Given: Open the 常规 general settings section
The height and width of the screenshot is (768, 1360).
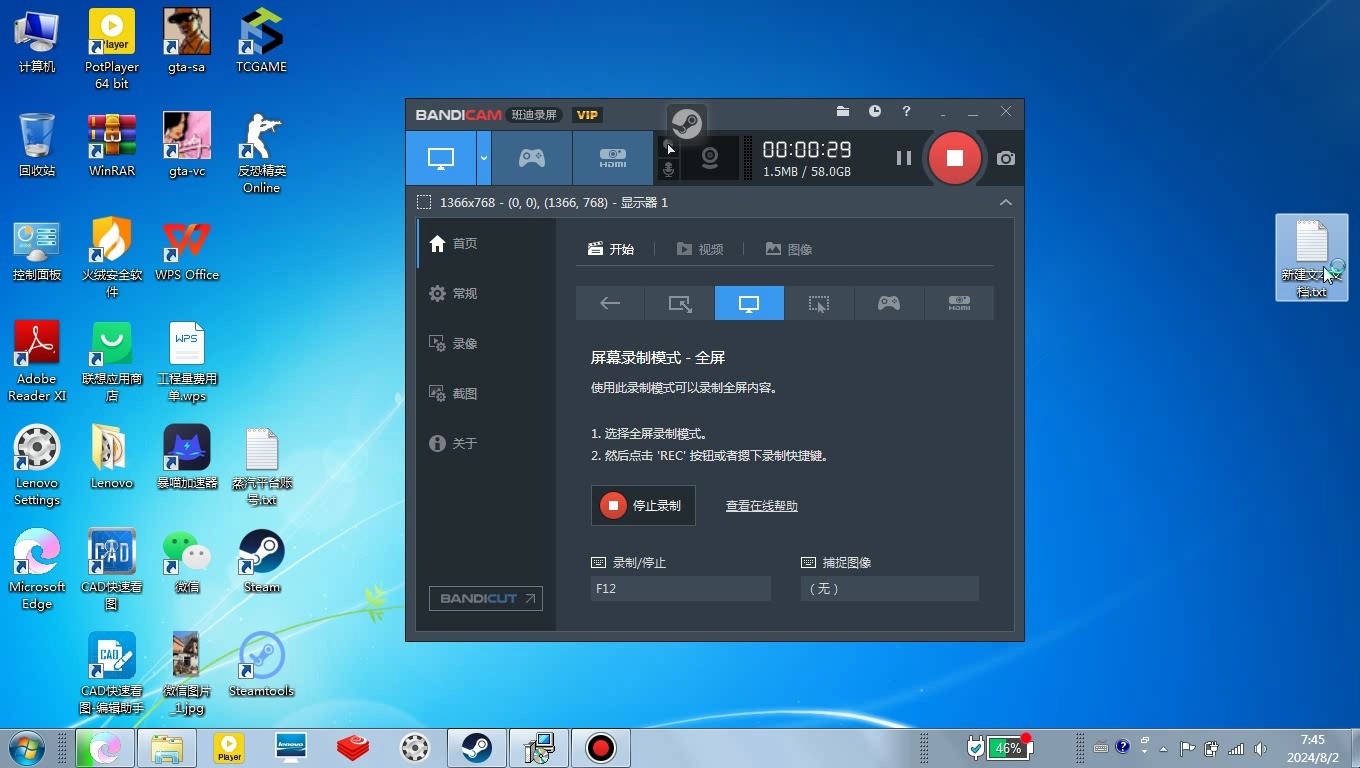Looking at the screenshot, I should tap(486, 293).
